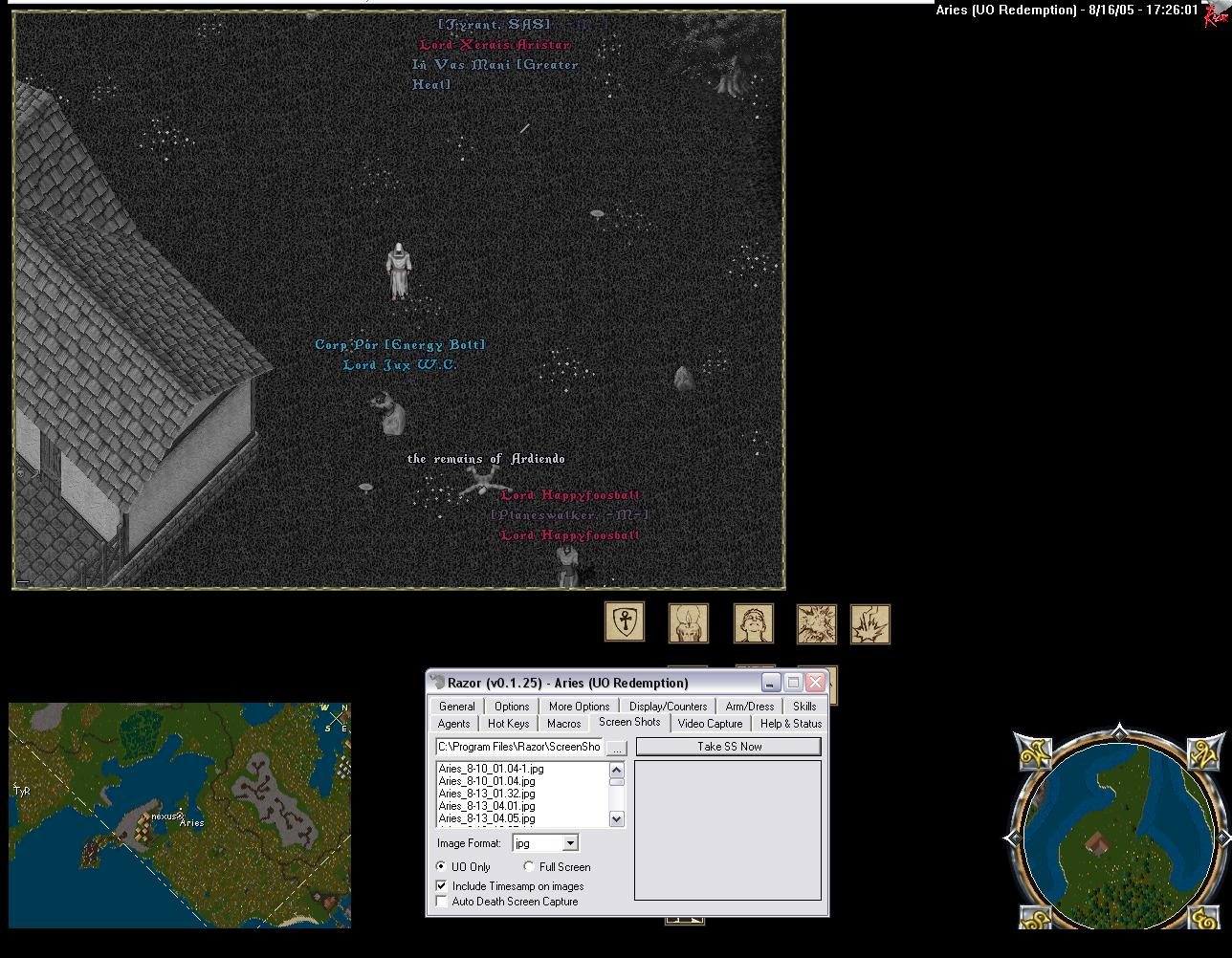Click the browse folder '...' button
The width and height of the screenshot is (1232, 958).
(617, 748)
